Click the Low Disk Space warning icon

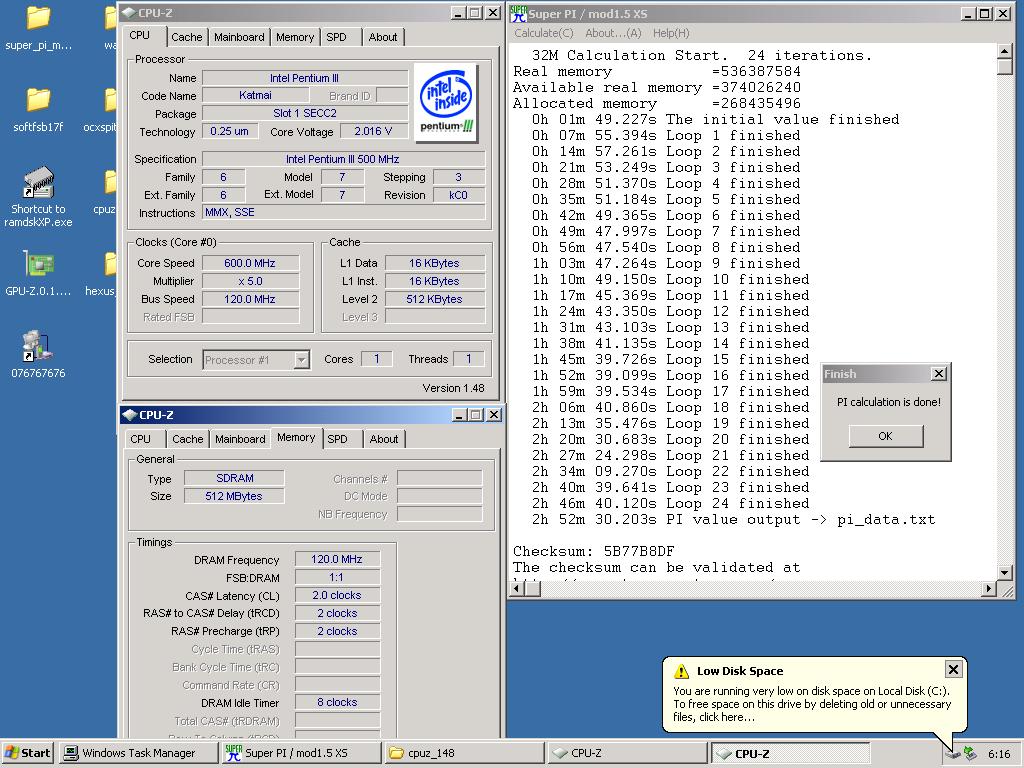681,671
